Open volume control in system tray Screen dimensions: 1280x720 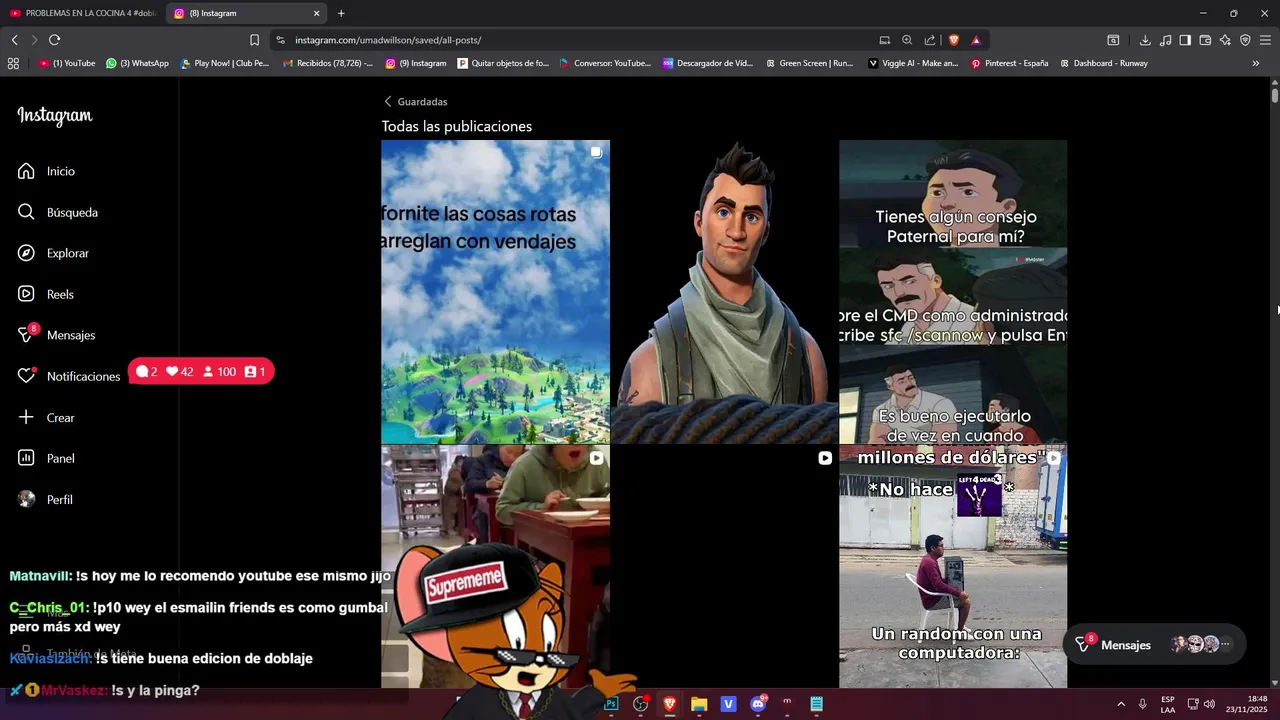tap(1209, 704)
